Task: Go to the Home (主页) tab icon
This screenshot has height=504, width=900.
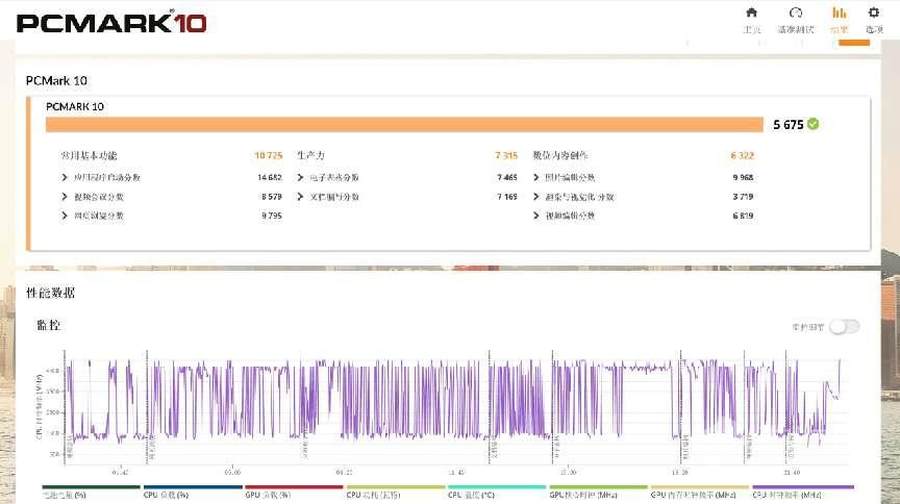Action: (x=751, y=13)
